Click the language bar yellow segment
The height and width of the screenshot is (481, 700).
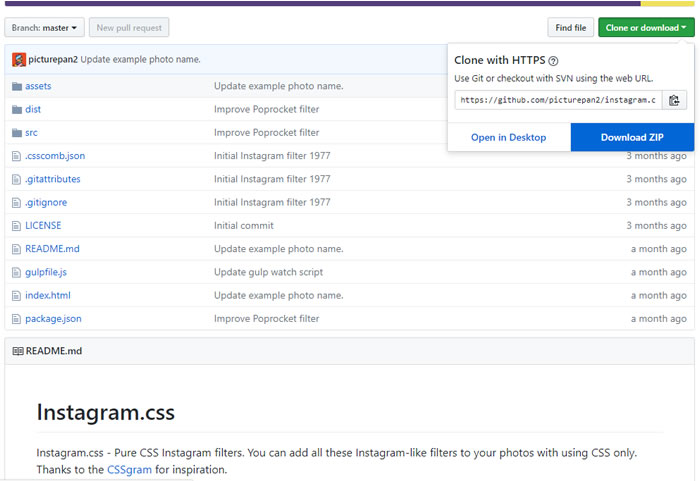pos(668,4)
